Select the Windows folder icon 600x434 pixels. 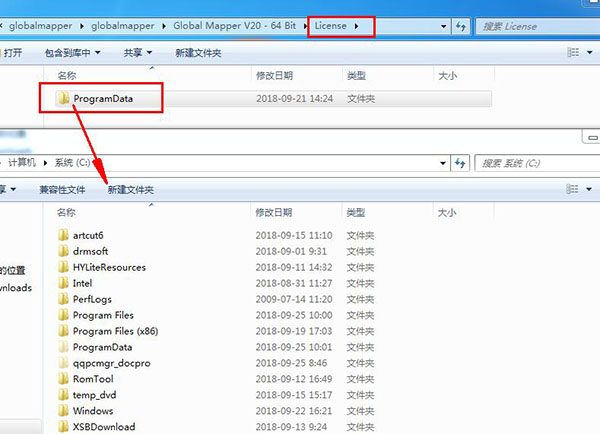[x=64, y=411]
